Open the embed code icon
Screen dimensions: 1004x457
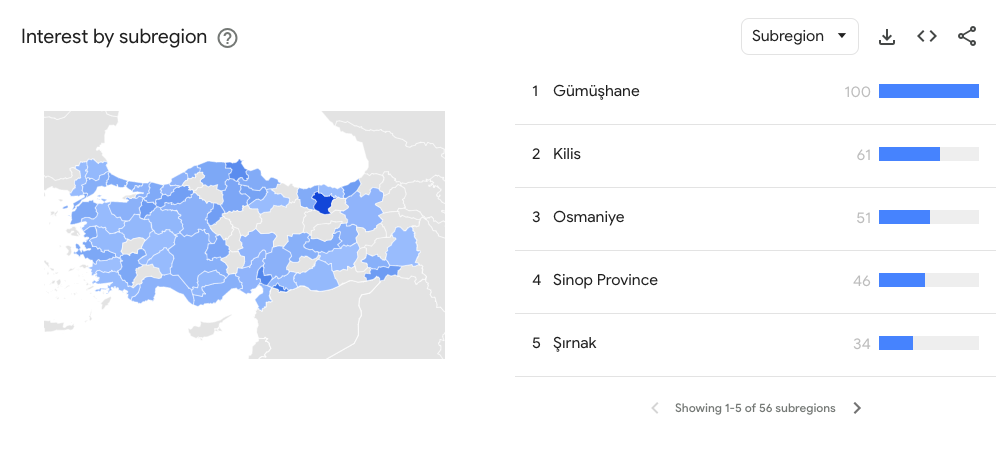pos(927,36)
